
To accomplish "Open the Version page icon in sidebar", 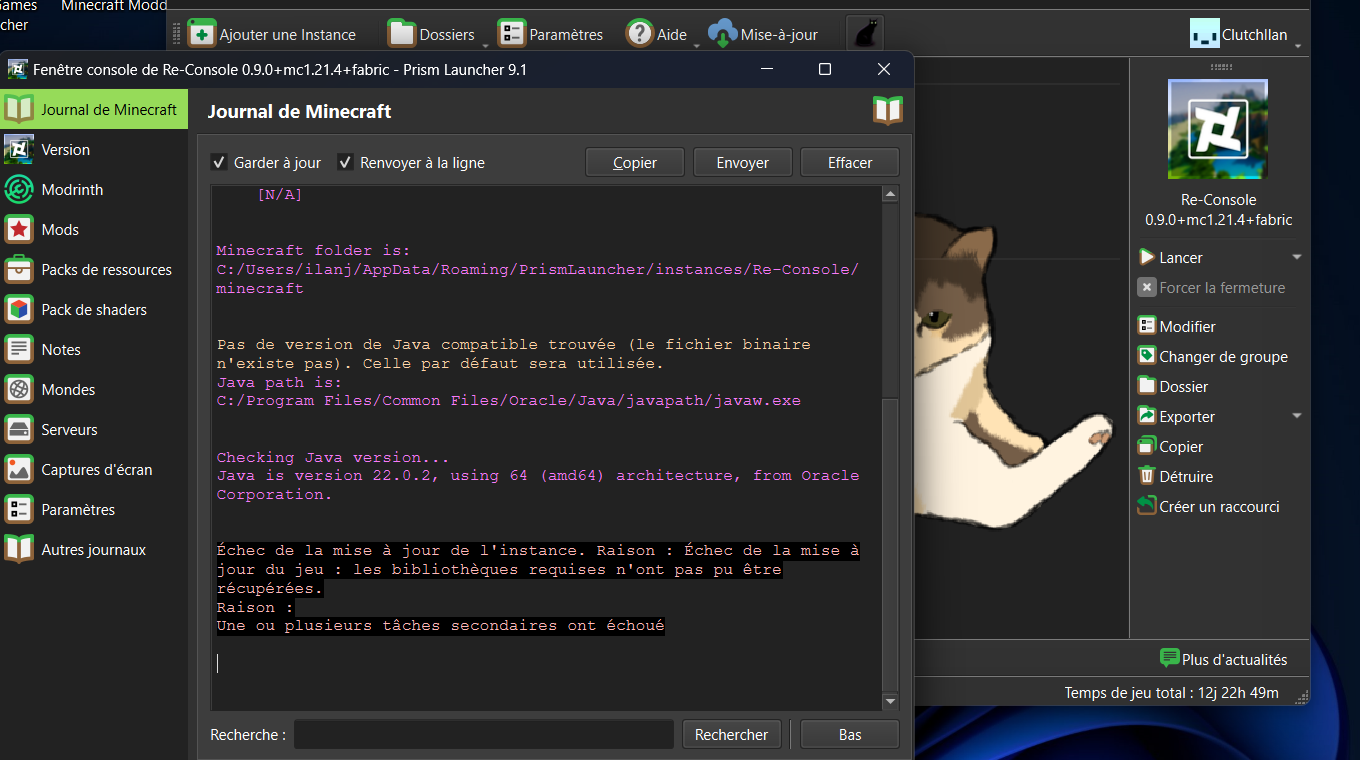I will (x=19, y=150).
